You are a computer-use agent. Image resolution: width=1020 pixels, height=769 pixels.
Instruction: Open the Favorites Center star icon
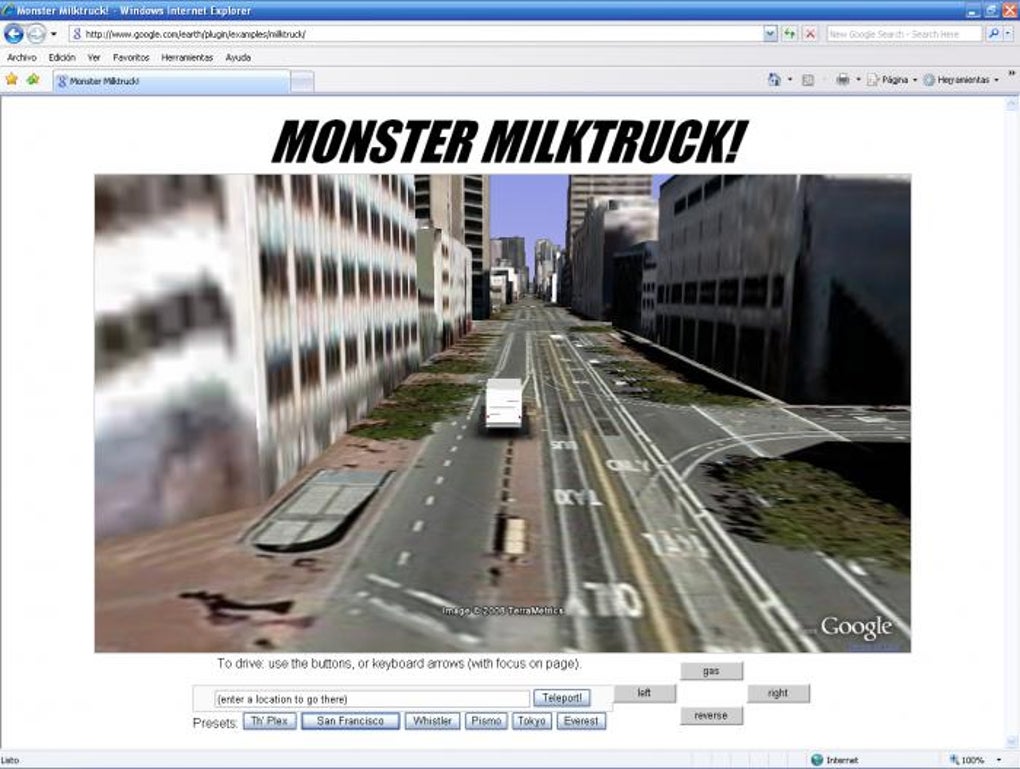coord(12,79)
